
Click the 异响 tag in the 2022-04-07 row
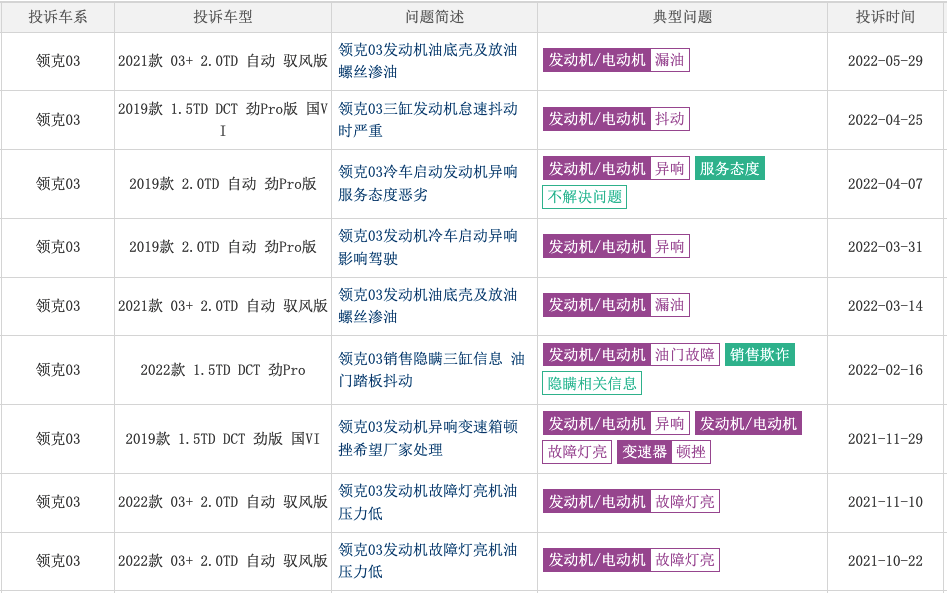point(670,168)
